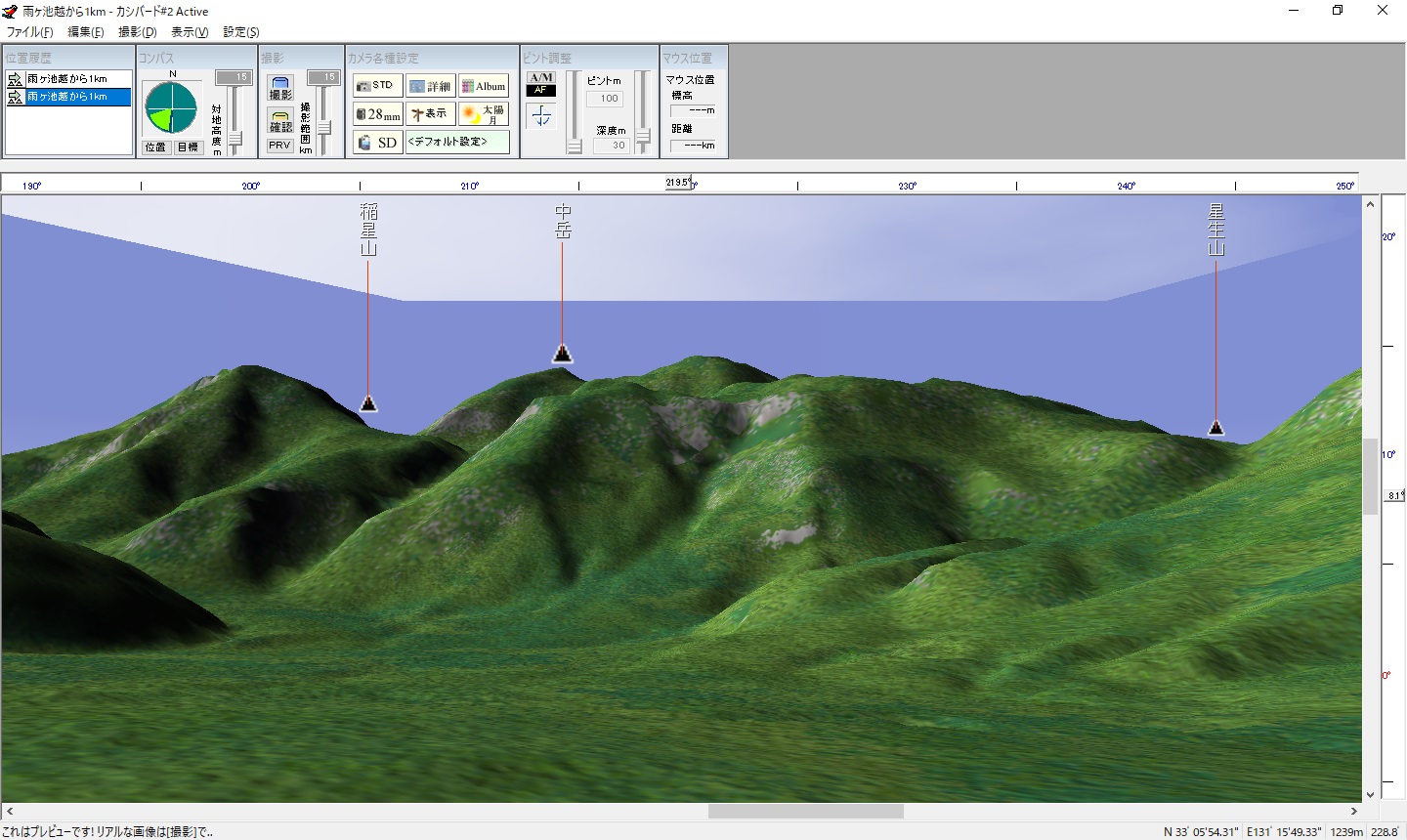The height and width of the screenshot is (840, 1407).
Task: Select the SD camera setting icon
Action: 377,142
